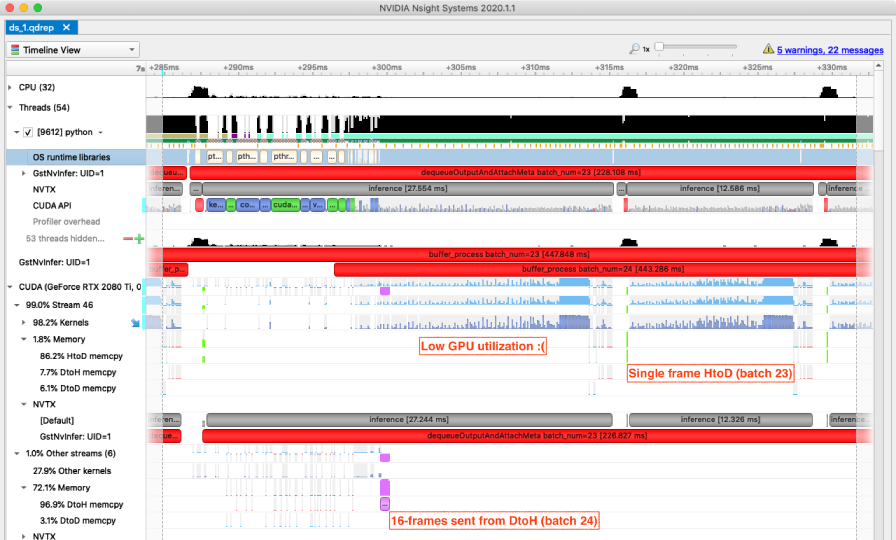Click the pth... OS runtime block

[246, 157]
